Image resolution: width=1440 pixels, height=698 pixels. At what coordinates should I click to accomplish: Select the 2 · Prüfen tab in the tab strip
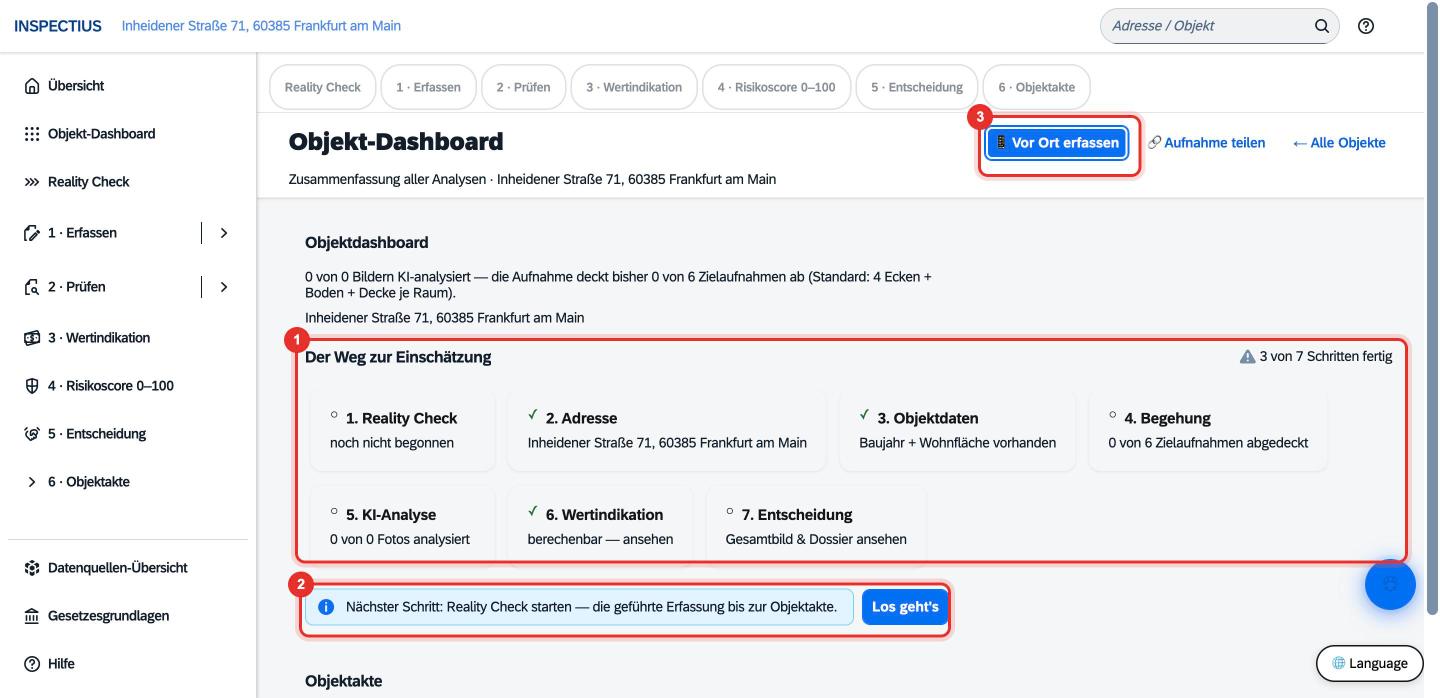pos(523,87)
